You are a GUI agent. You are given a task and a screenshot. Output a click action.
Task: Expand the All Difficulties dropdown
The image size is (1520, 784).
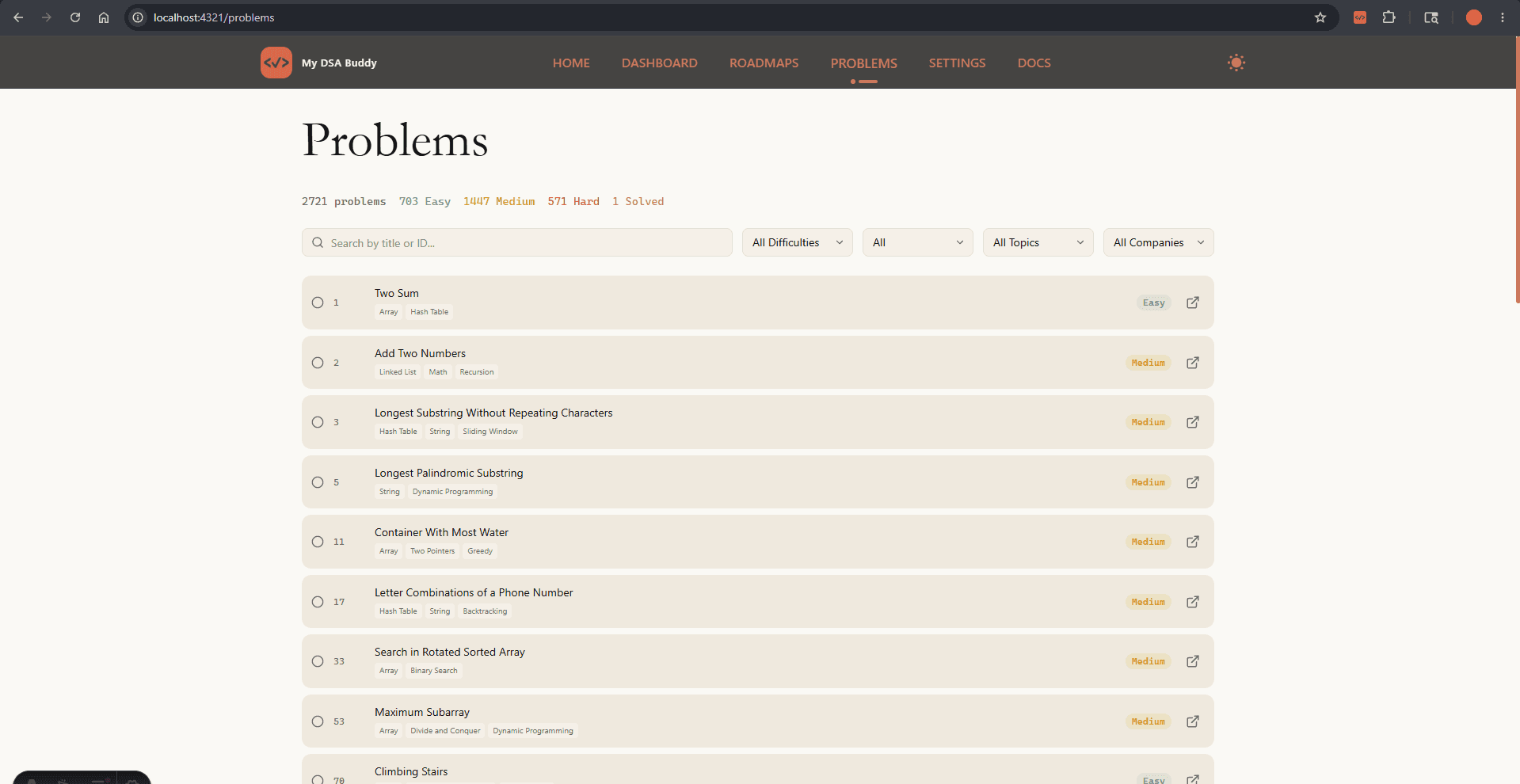[797, 242]
